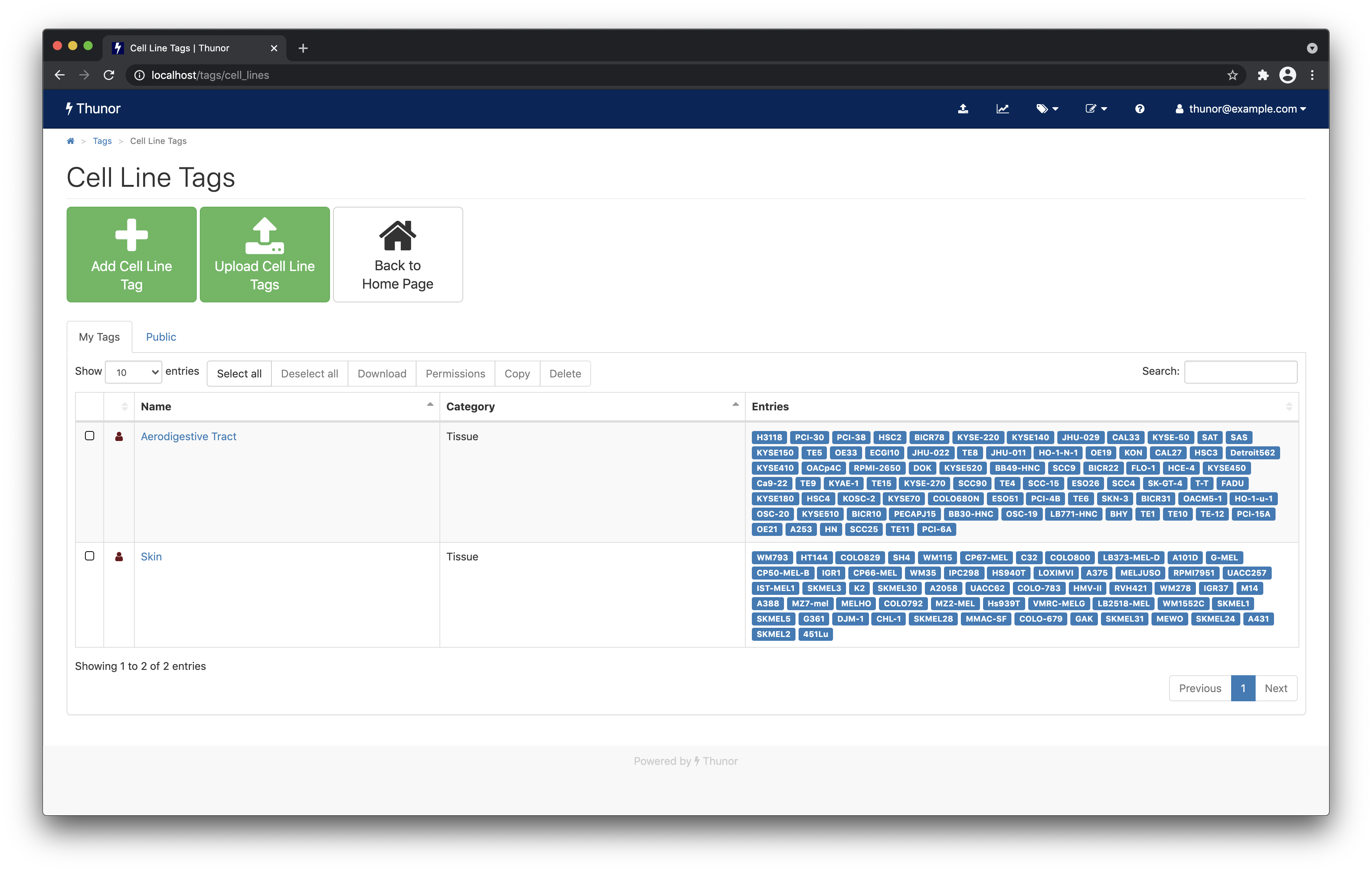This screenshot has height=872, width=1372.
Task: Focus the Search input field
Action: [x=1240, y=372]
